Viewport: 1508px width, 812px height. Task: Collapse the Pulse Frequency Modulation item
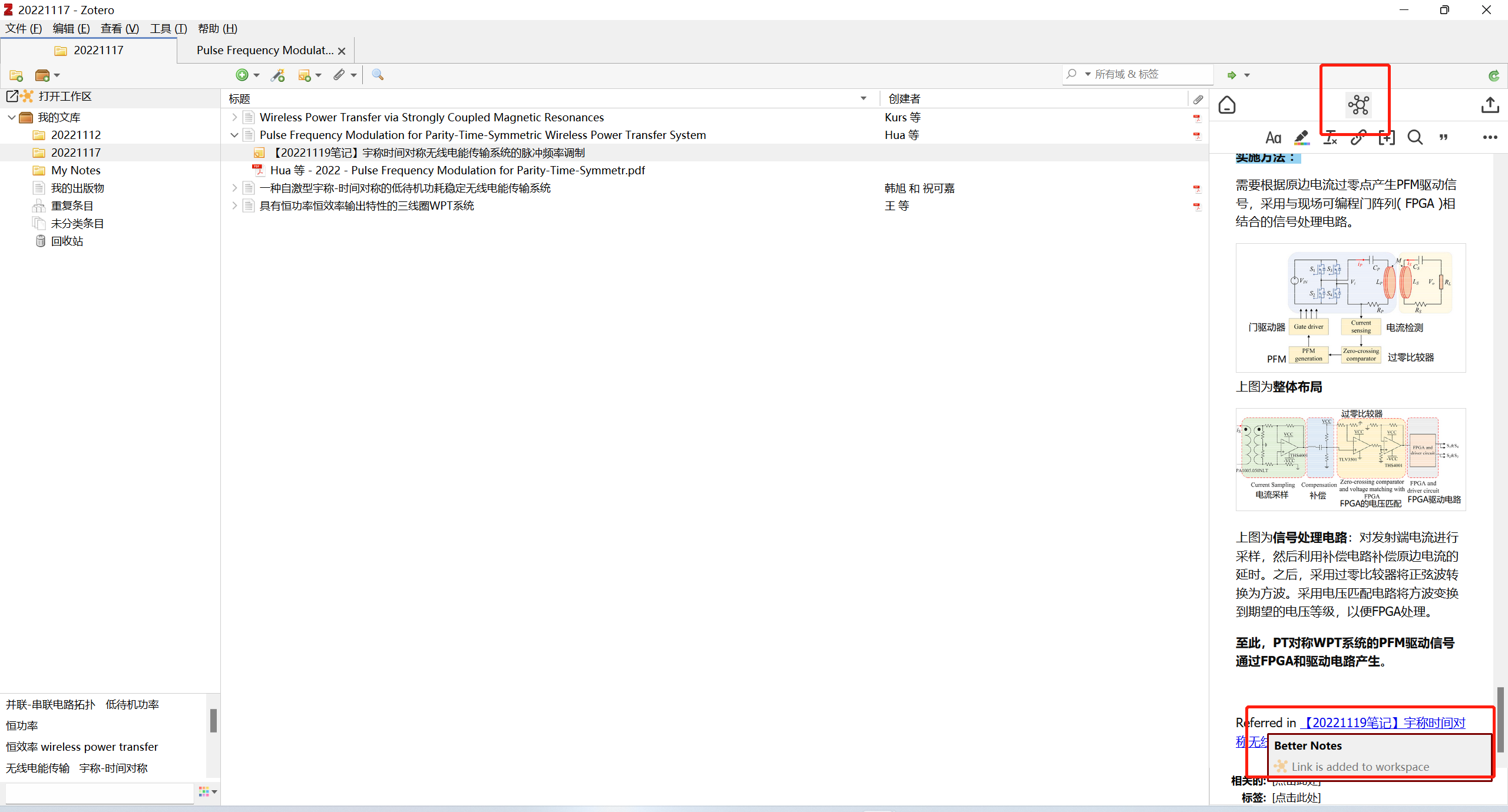(234, 135)
